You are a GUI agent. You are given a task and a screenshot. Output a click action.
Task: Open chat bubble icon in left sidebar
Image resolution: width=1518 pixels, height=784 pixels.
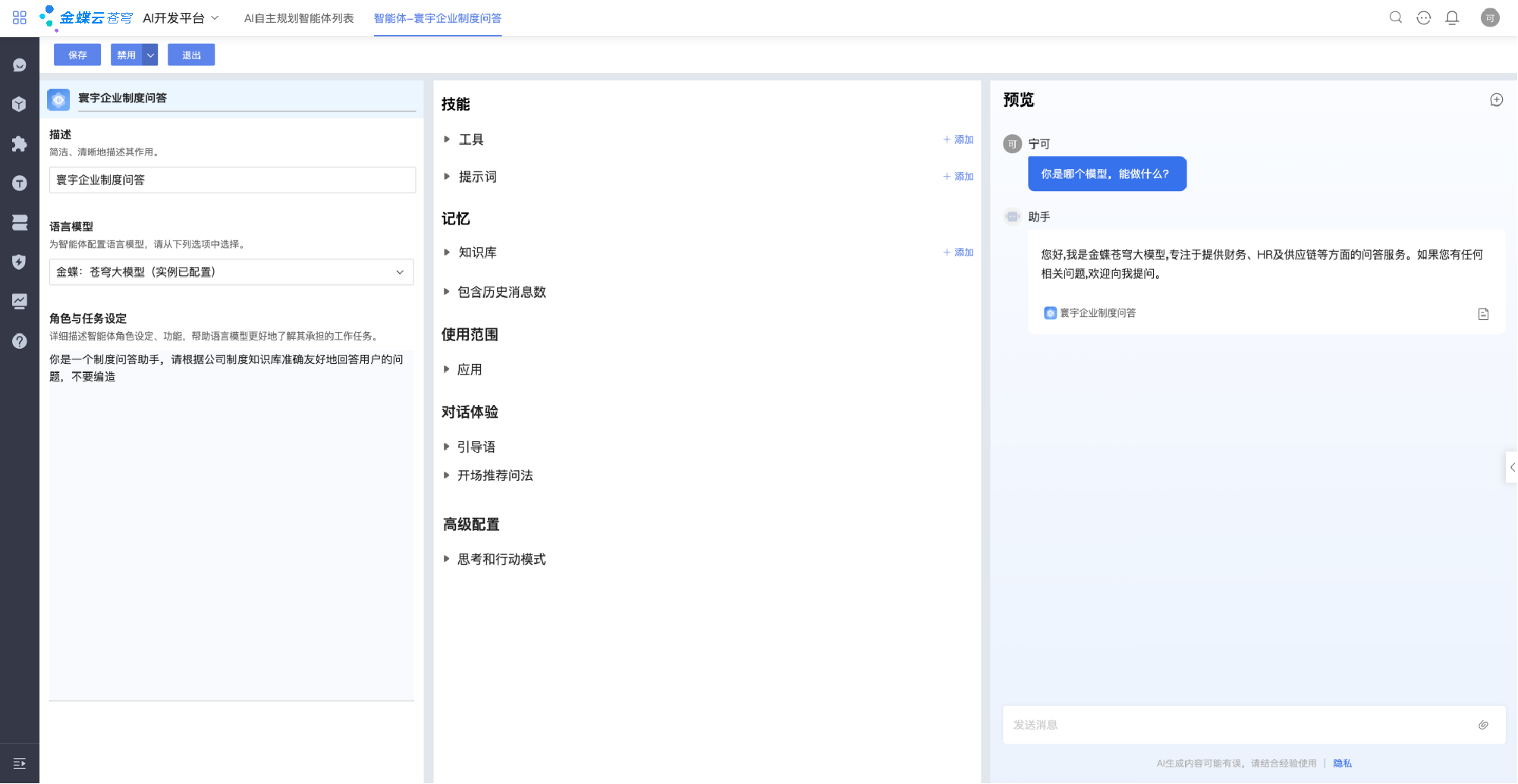(x=20, y=65)
